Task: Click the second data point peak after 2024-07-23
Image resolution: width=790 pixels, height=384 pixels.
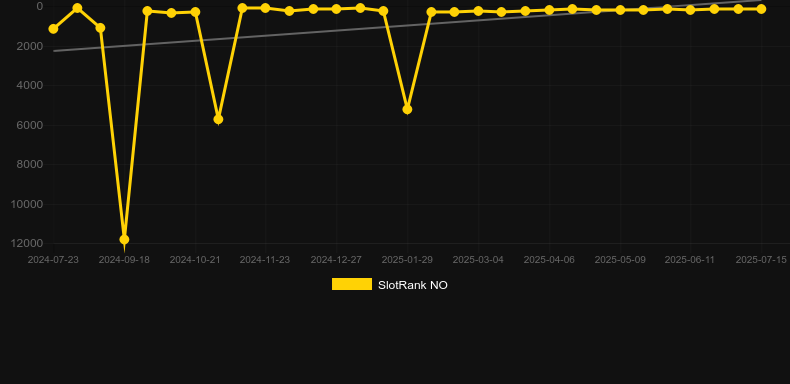Action: point(77,8)
